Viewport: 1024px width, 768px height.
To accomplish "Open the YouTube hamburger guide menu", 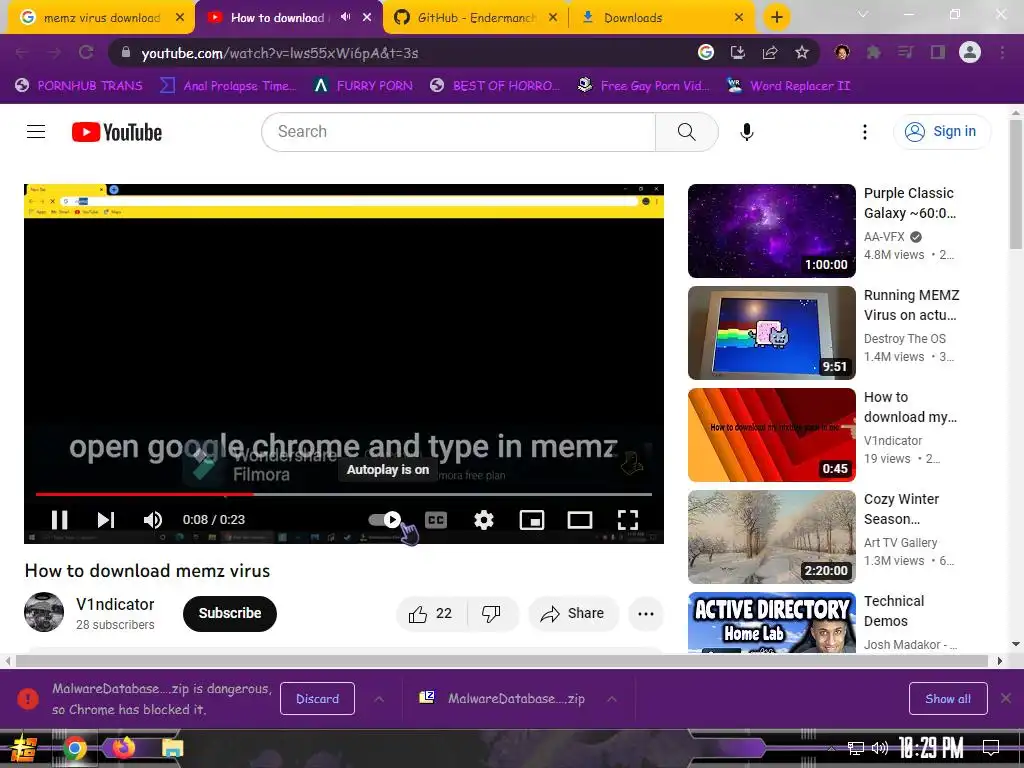I will 36,132.
